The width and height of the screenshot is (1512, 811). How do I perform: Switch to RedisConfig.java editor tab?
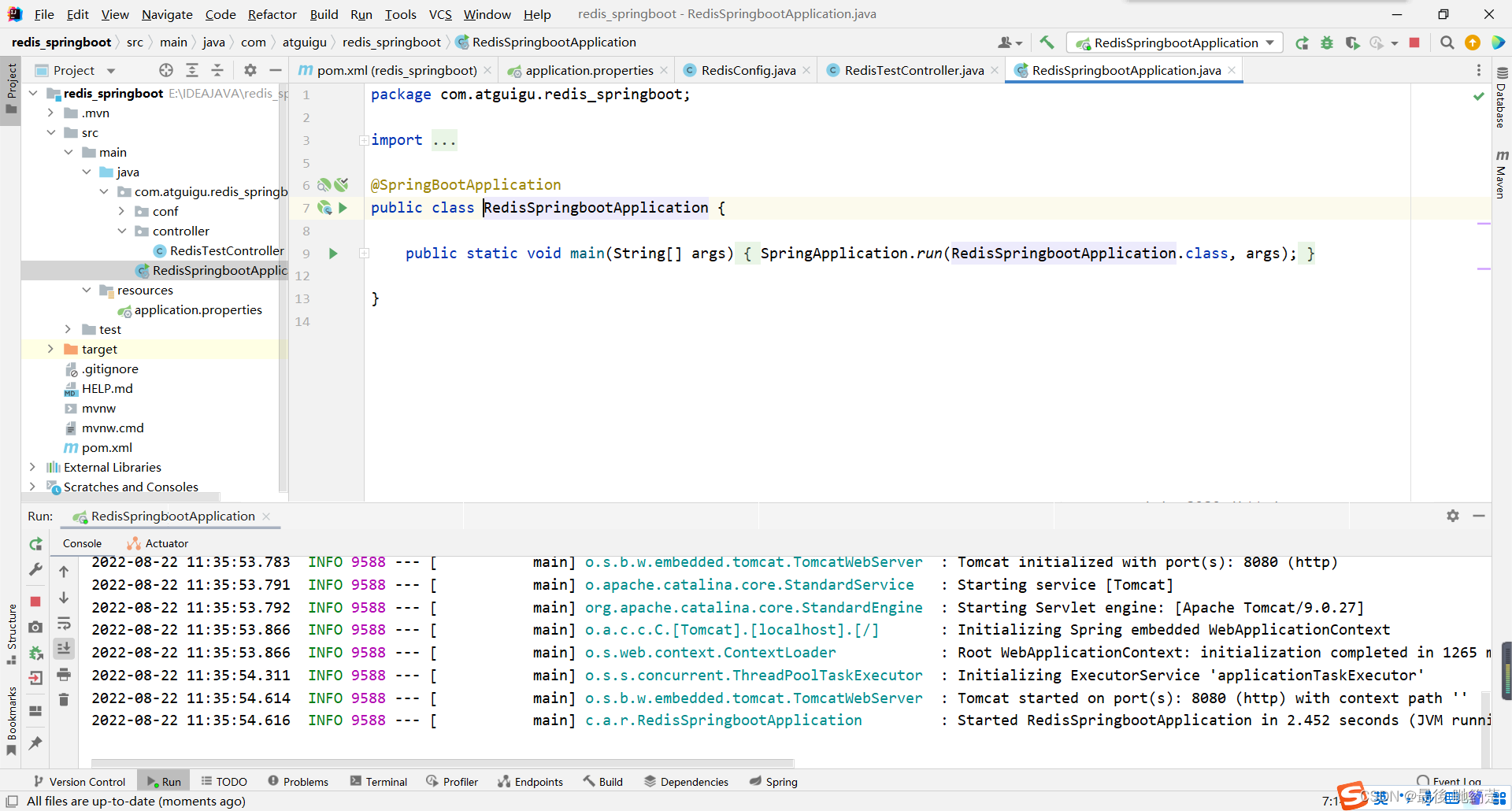(747, 70)
